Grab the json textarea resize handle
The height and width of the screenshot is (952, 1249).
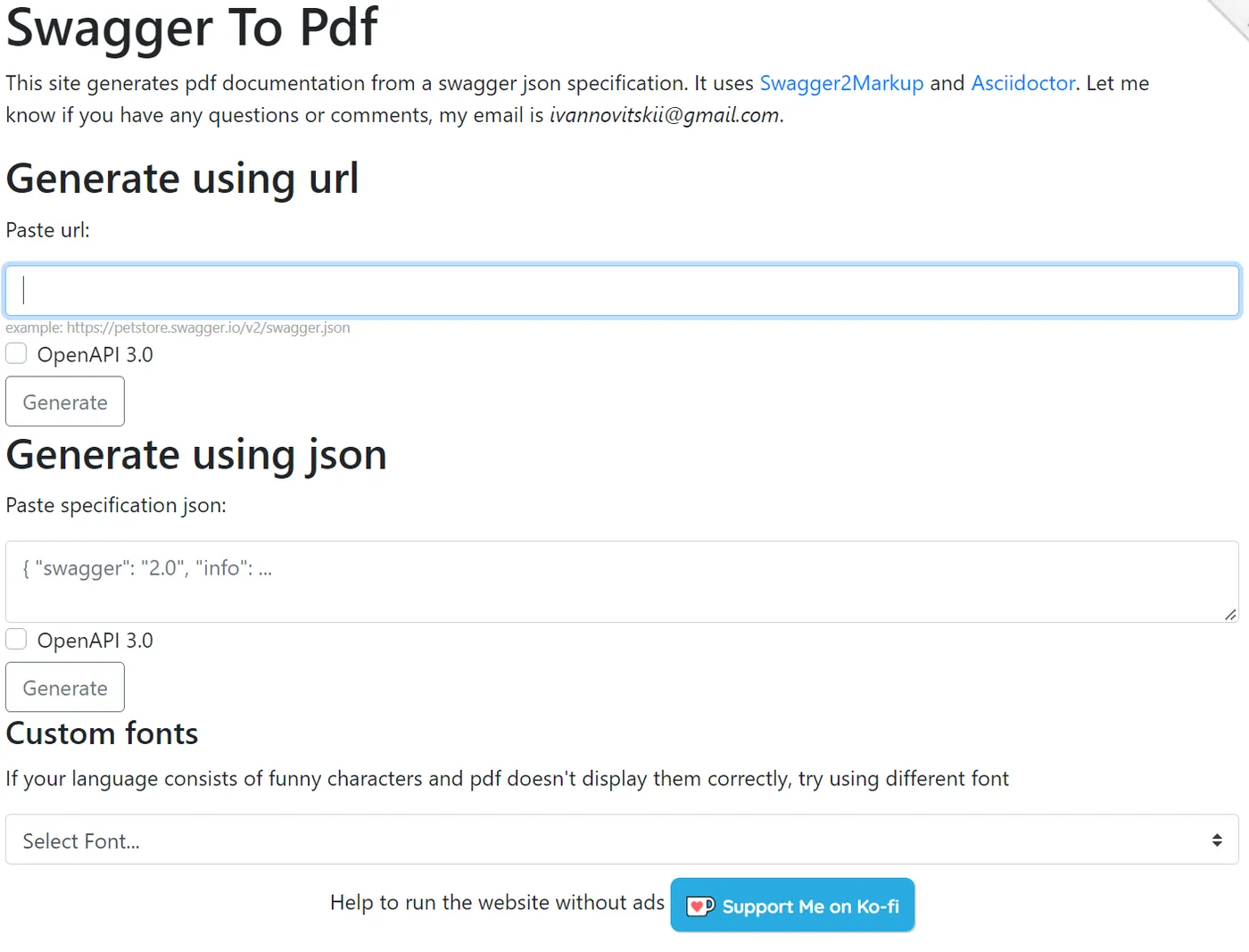tap(1230, 614)
